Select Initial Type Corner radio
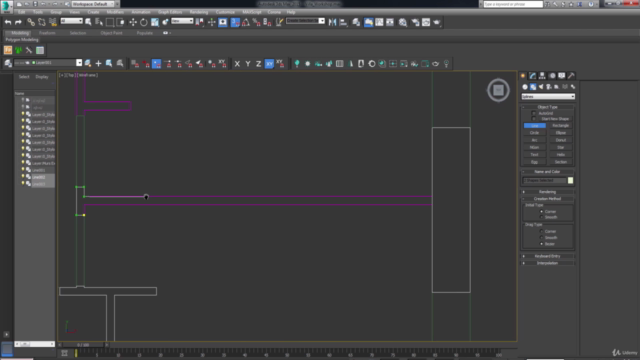 pyautogui.click(x=542, y=211)
